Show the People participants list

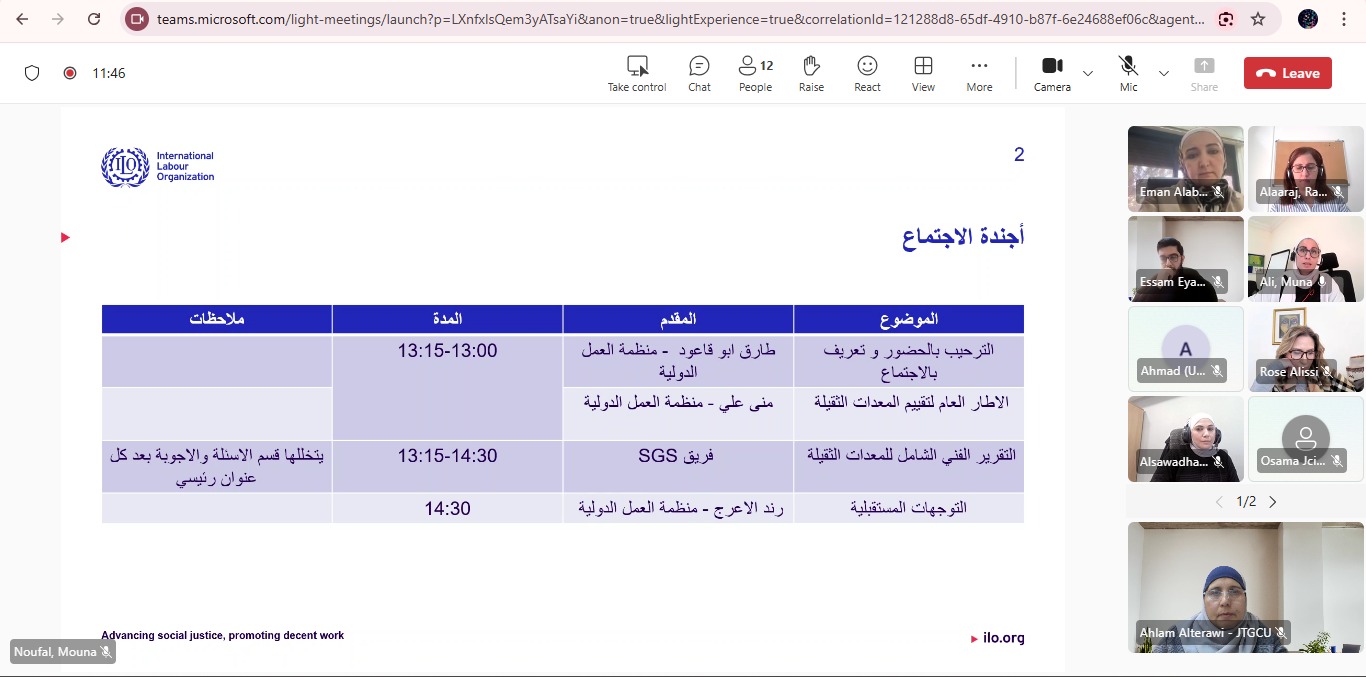[x=755, y=73]
